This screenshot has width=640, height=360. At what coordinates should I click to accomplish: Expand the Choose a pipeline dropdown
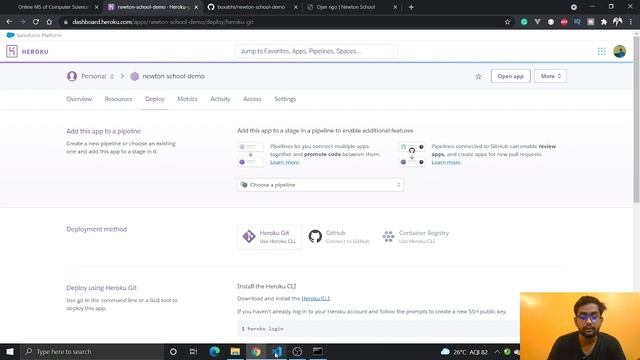(320, 185)
